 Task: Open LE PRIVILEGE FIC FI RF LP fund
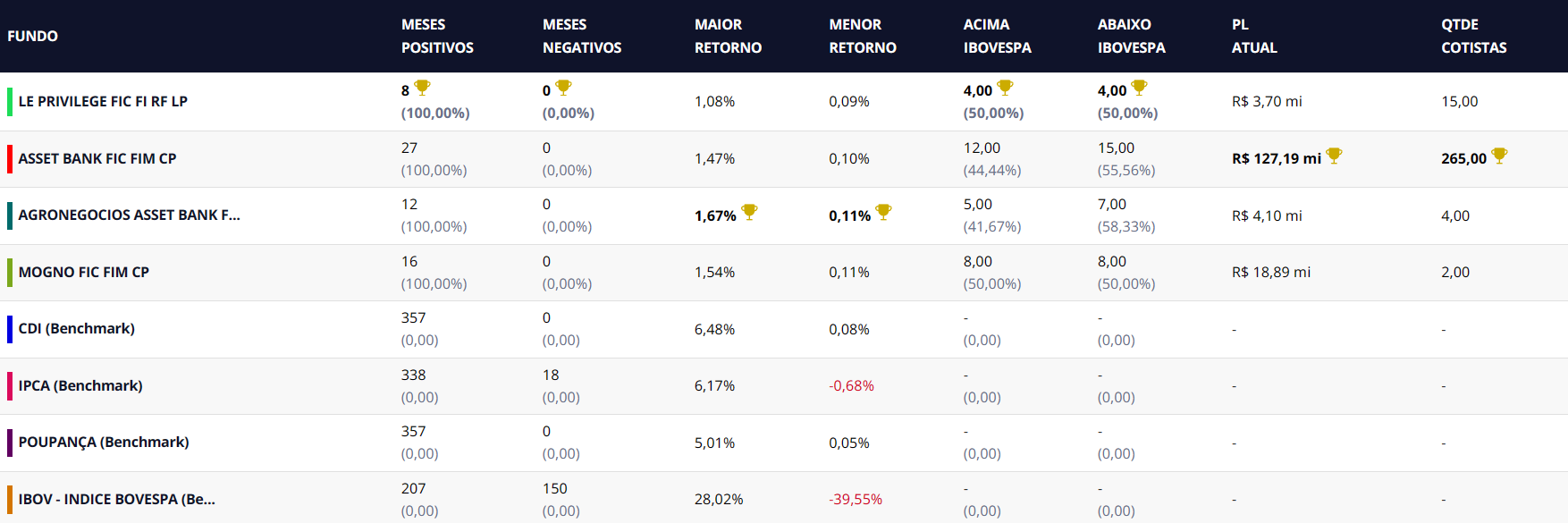click(103, 102)
